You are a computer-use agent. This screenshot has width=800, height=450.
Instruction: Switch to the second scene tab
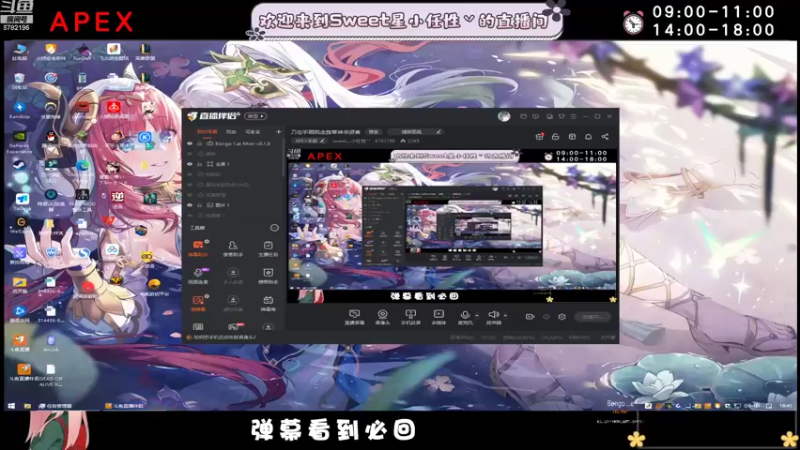click(x=231, y=132)
